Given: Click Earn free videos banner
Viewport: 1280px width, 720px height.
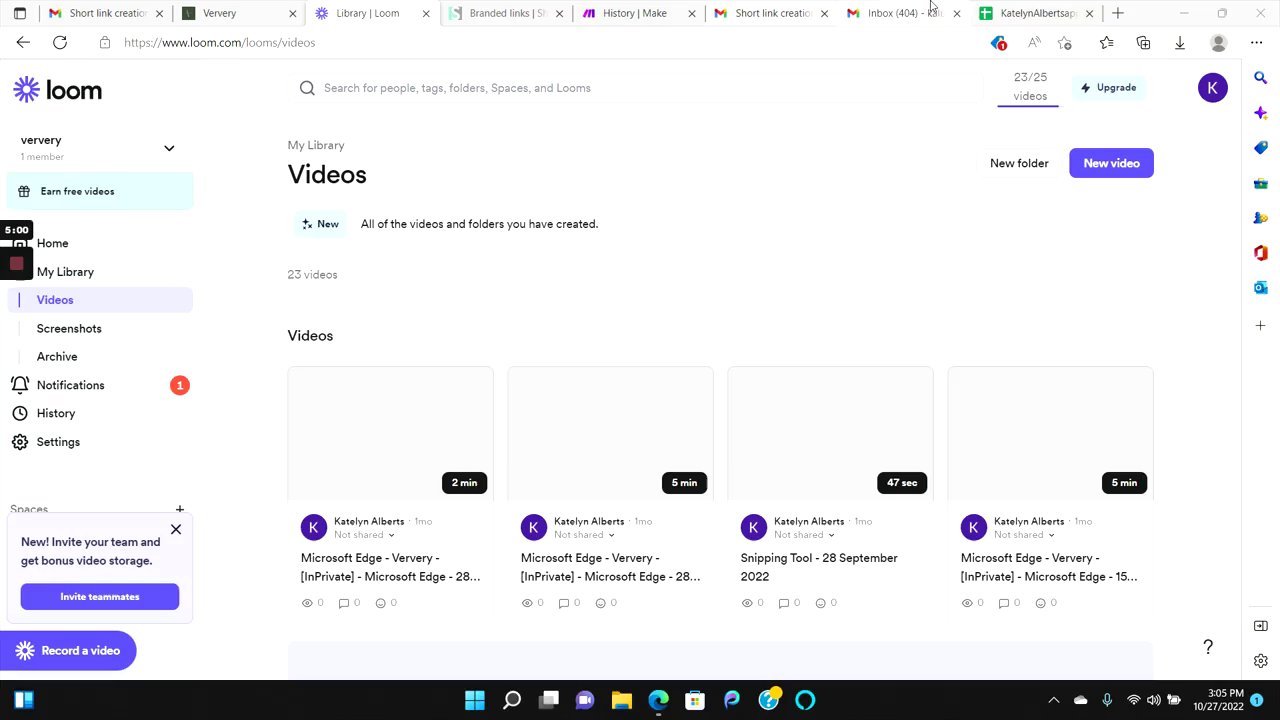Looking at the screenshot, I should [x=100, y=191].
